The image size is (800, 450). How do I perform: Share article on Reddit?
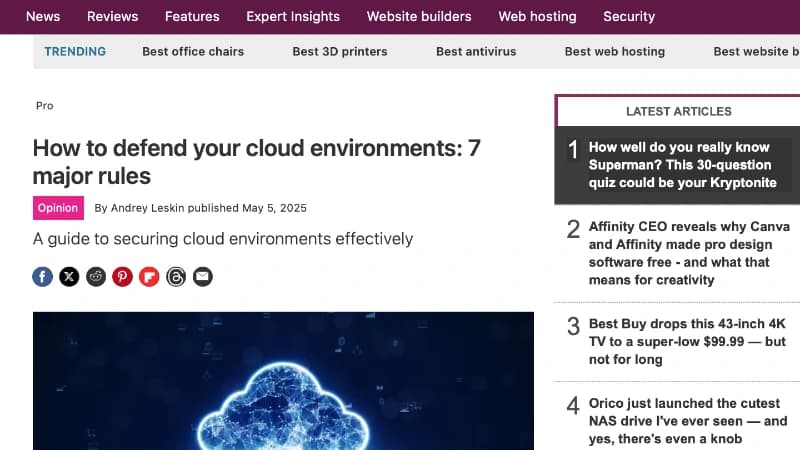click(96, 277)
